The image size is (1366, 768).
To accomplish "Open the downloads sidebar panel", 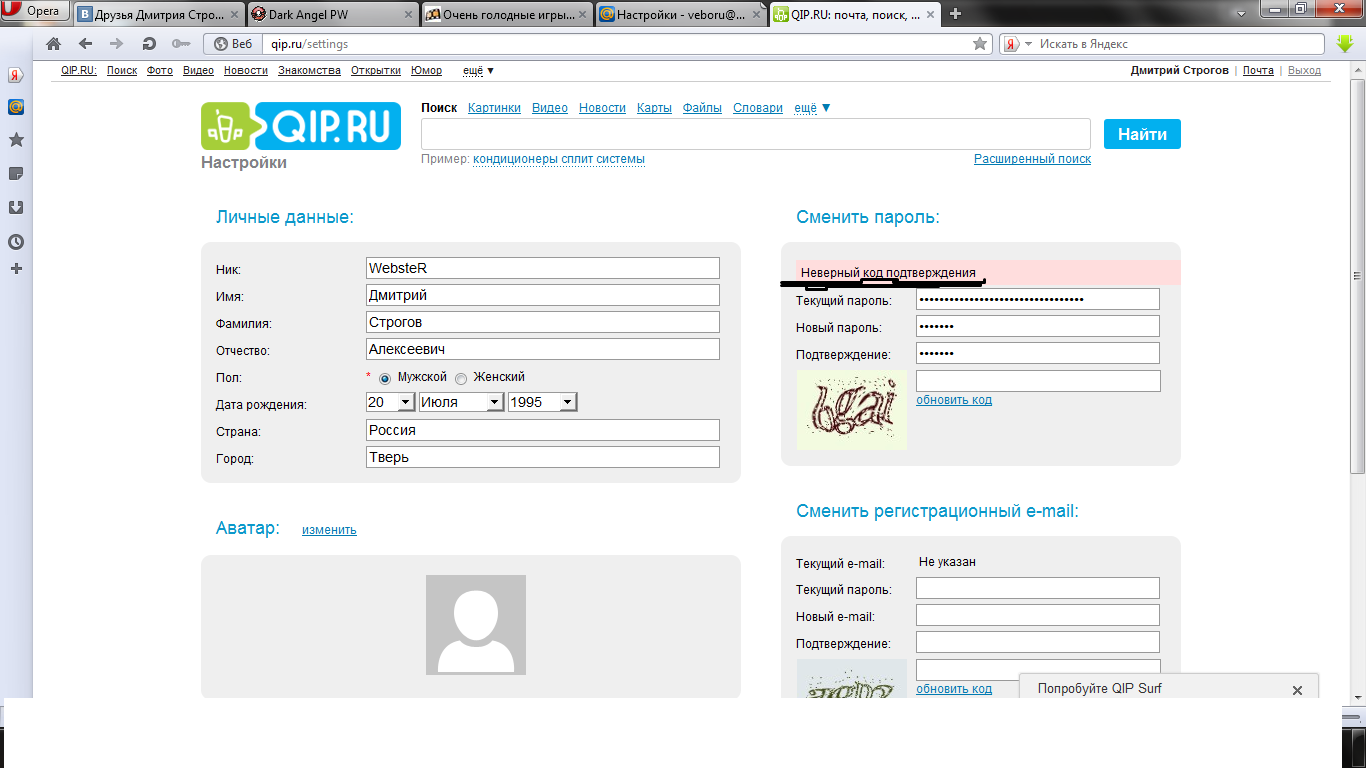I will [x=16, y=208].
